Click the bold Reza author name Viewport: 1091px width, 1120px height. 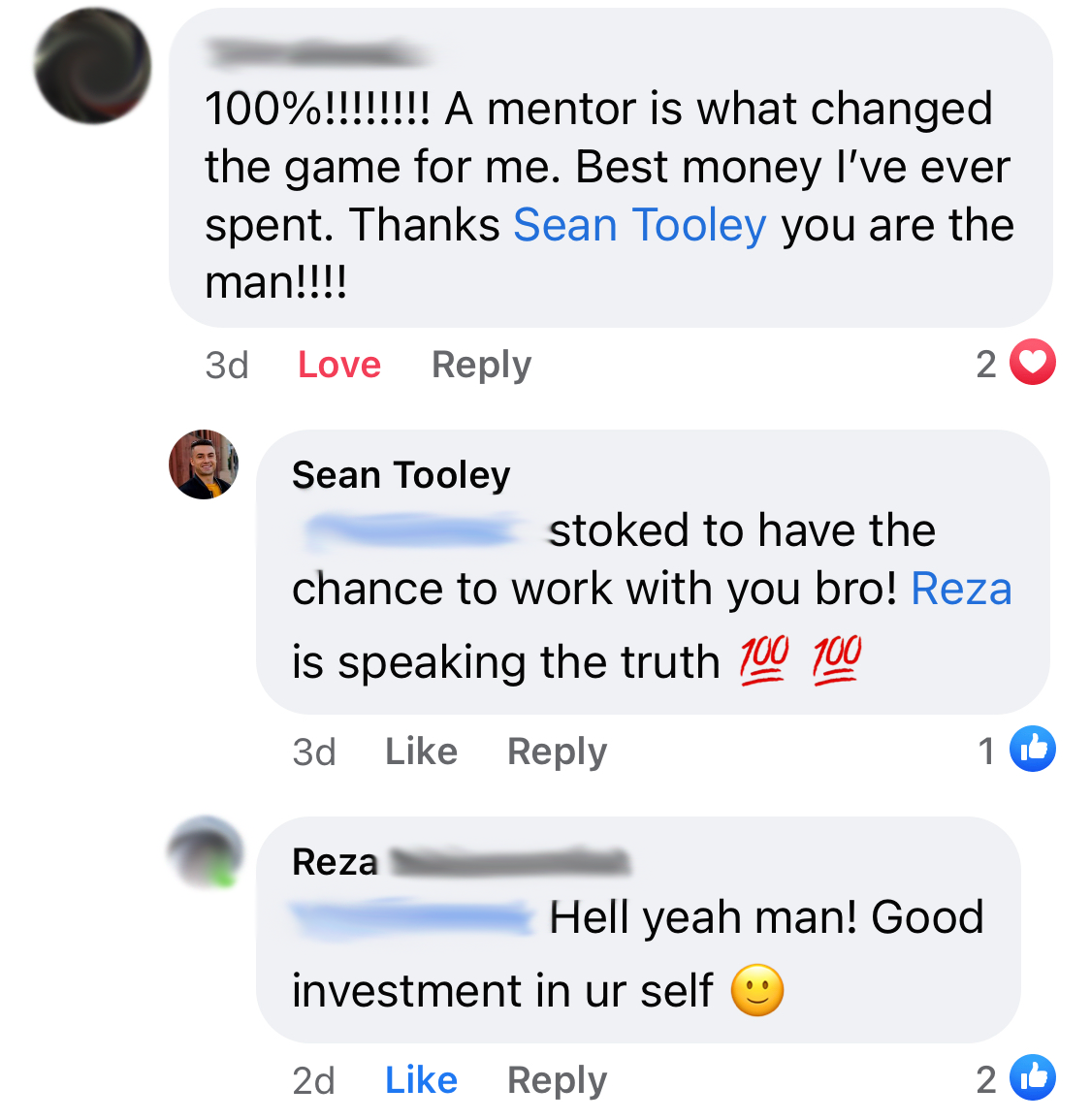pos(335,862)
